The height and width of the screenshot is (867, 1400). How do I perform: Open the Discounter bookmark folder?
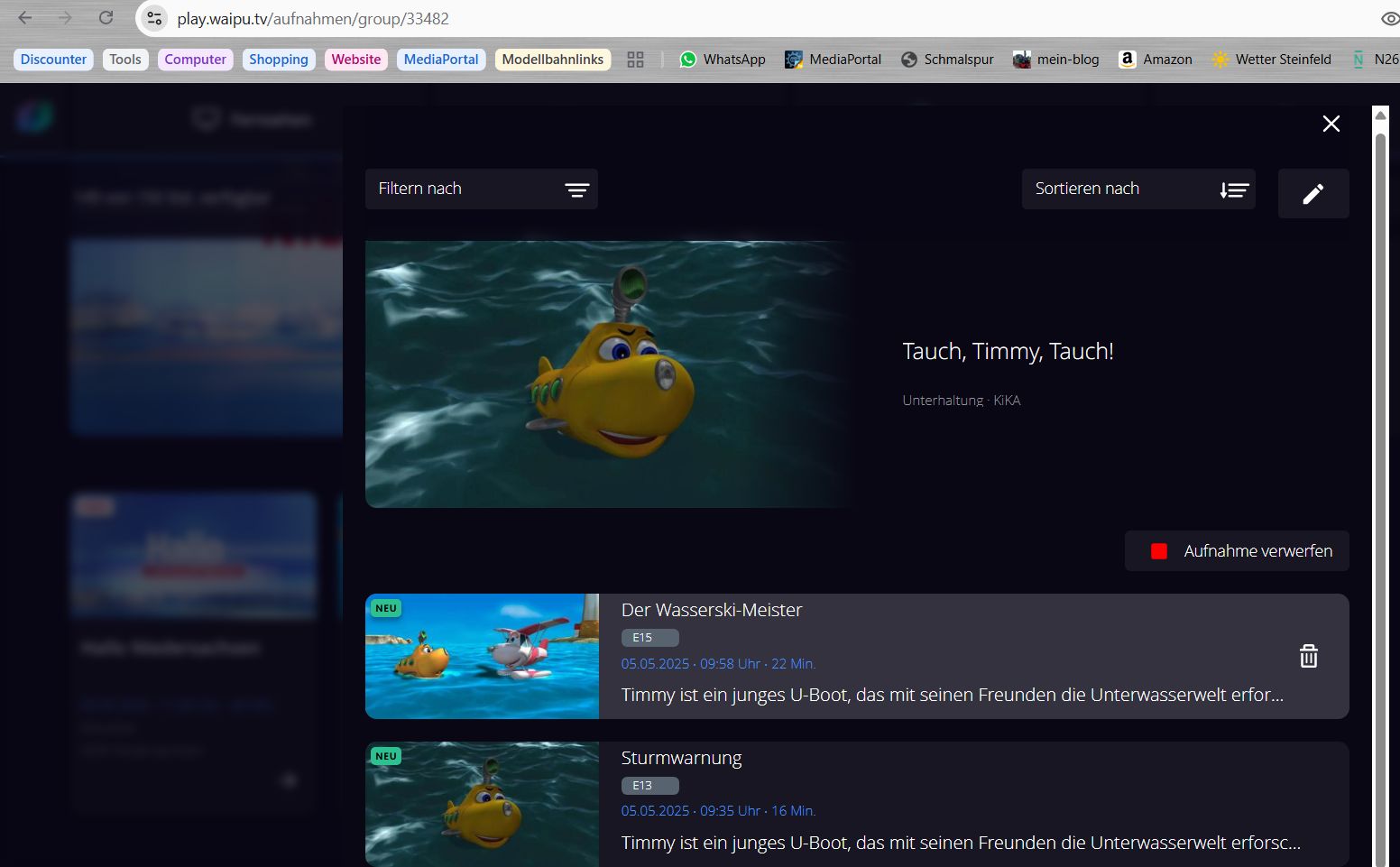pos(53,60)
